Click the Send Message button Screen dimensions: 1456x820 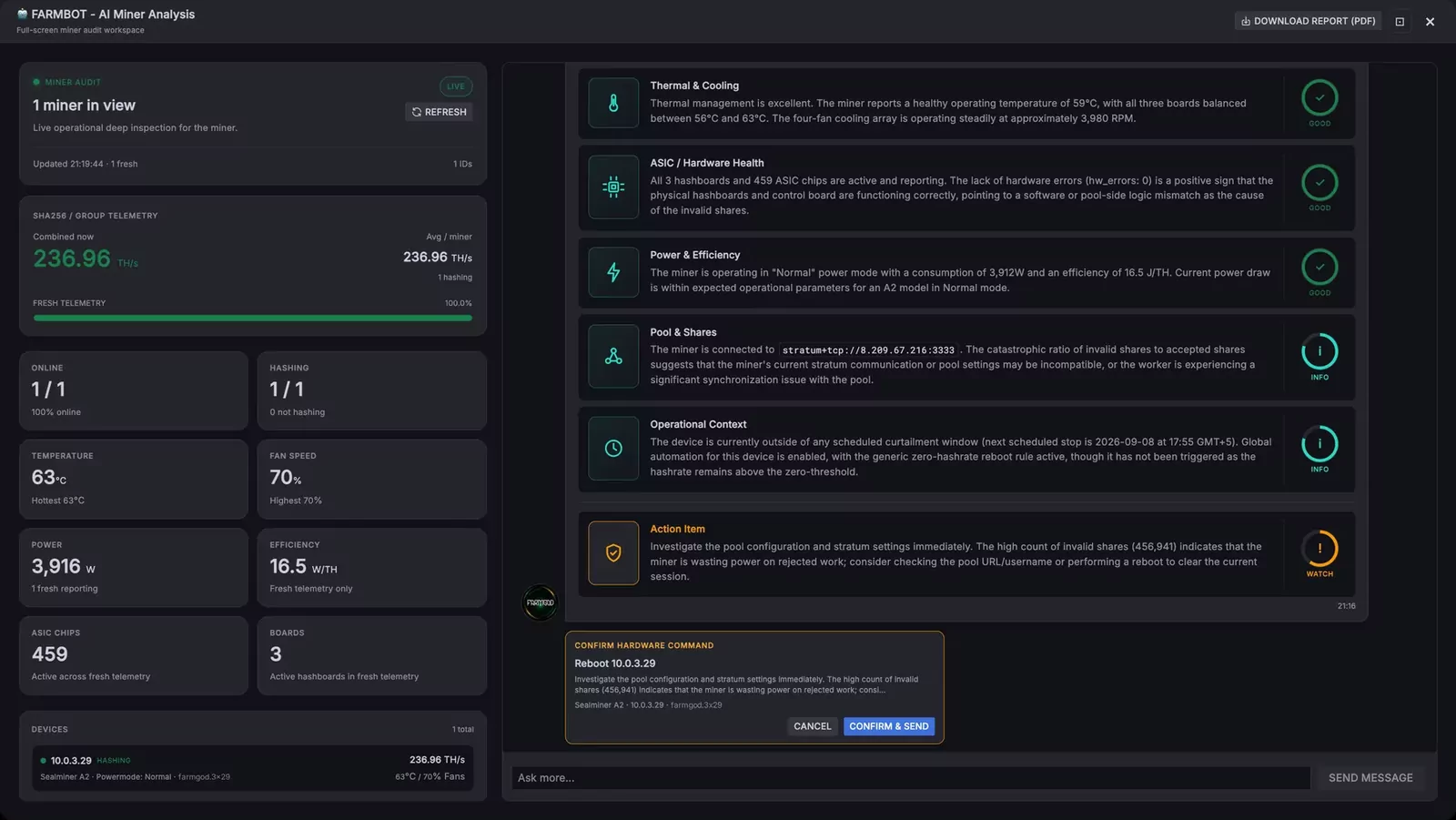click(1370, 777)
